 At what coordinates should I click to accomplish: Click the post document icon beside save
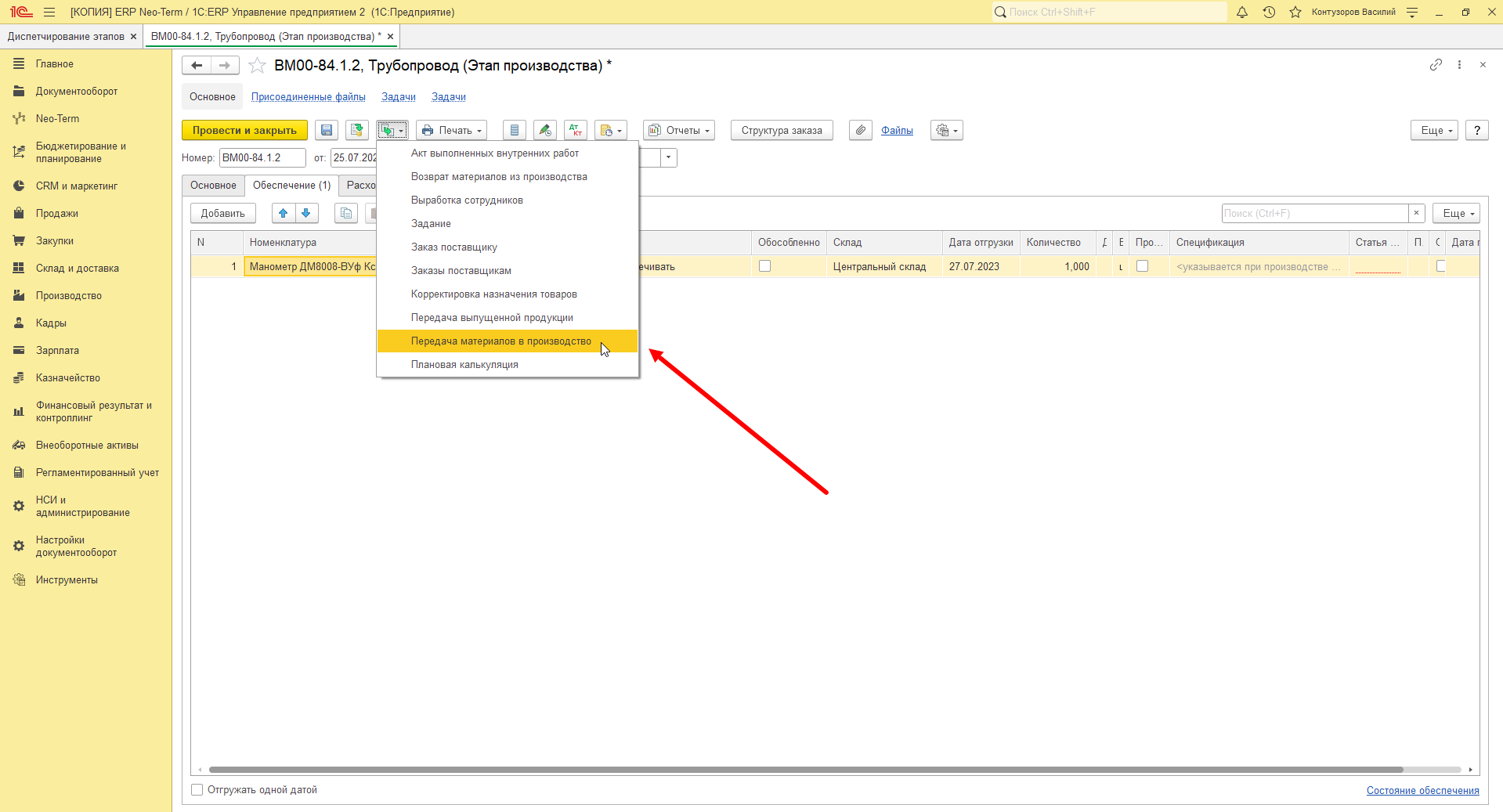[x=357, y=130]
